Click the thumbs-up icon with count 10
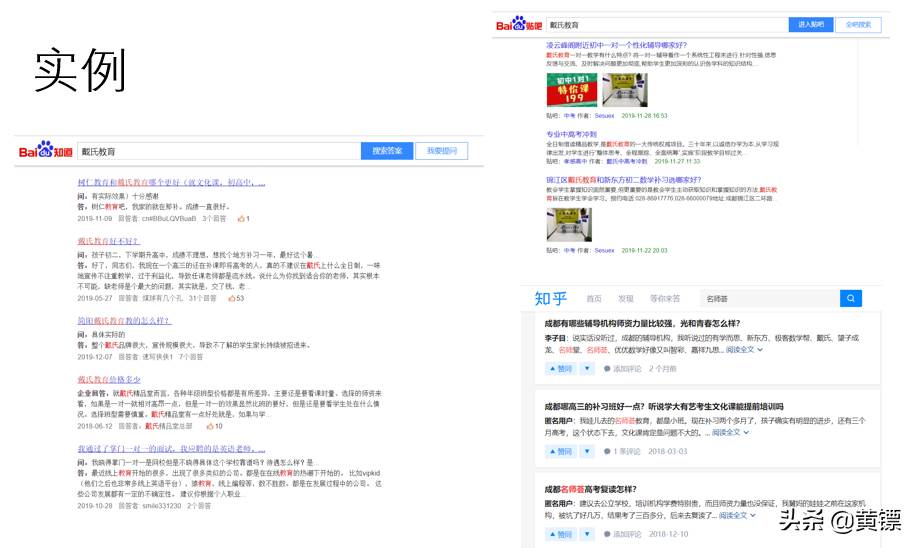Viewport: 917px width, 548px height. point(210,426)
